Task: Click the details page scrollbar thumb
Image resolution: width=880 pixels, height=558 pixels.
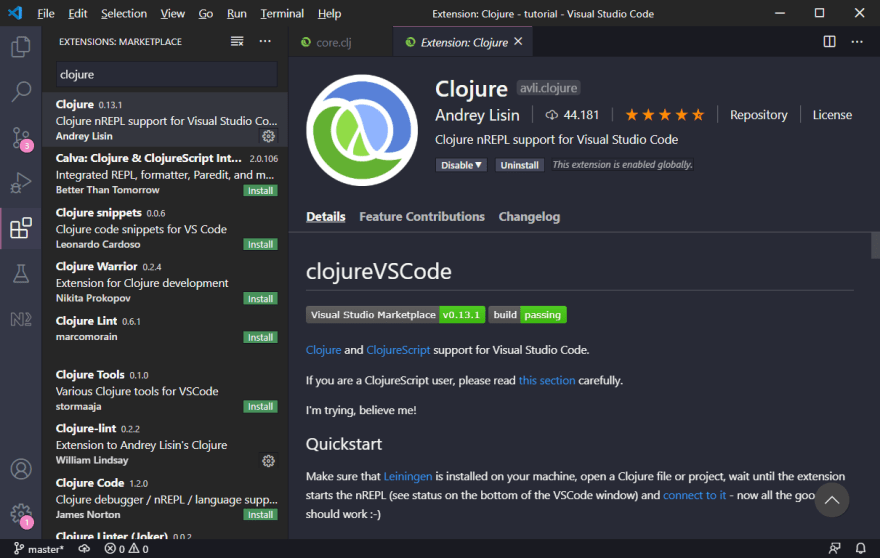Action: [x=875, y=245]
